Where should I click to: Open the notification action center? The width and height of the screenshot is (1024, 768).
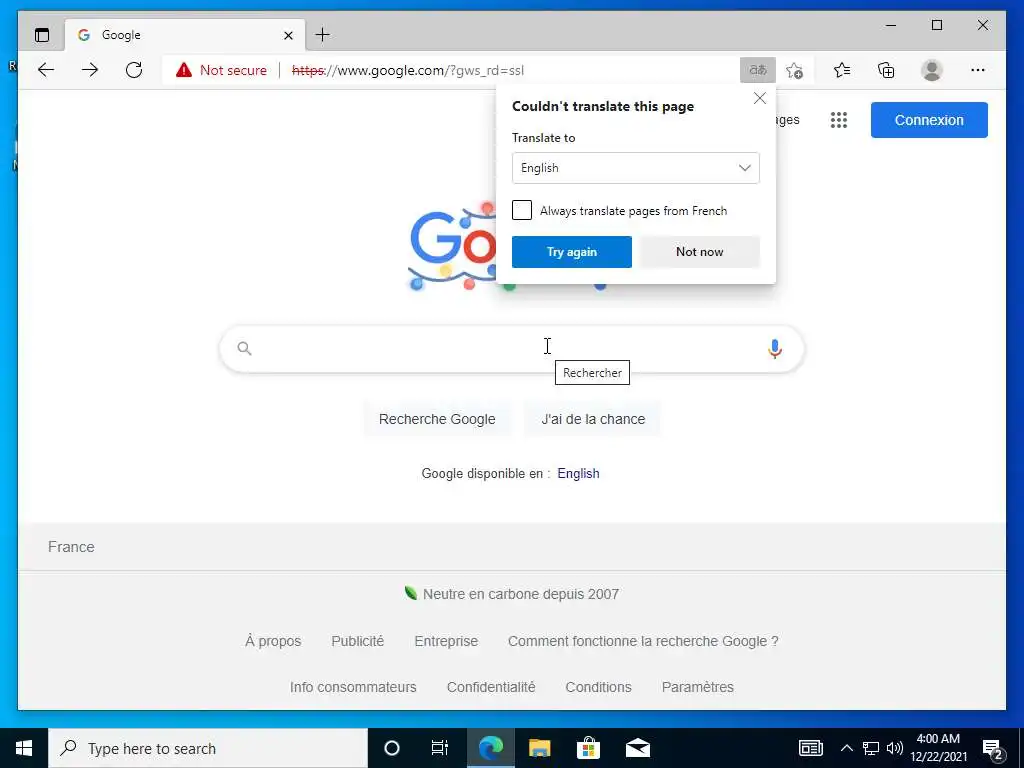(x=993, y=748)
